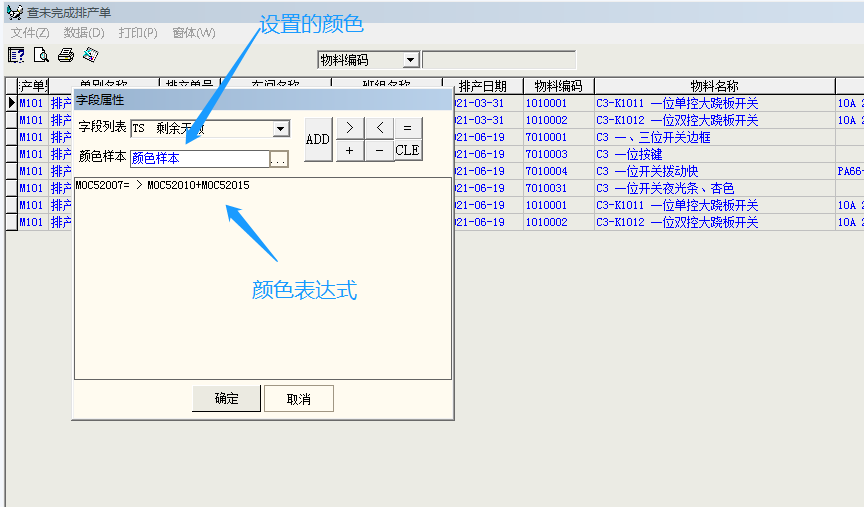The height and width of the screenshot is (507, 864).
Task: Confirm the dialog with 确定
Action: pyautogui.click(x=226, y=399)
